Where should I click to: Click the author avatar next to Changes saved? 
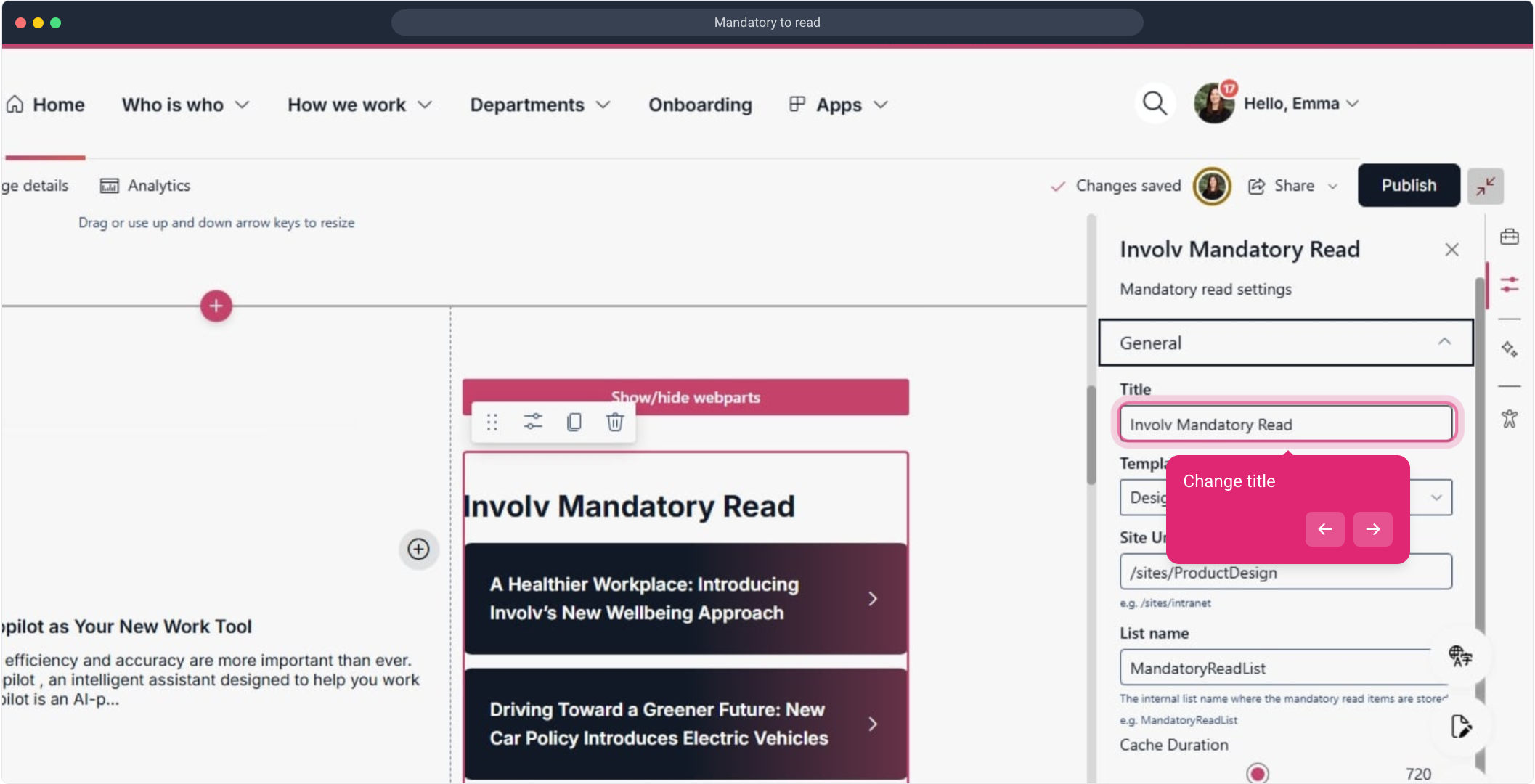1212,186
